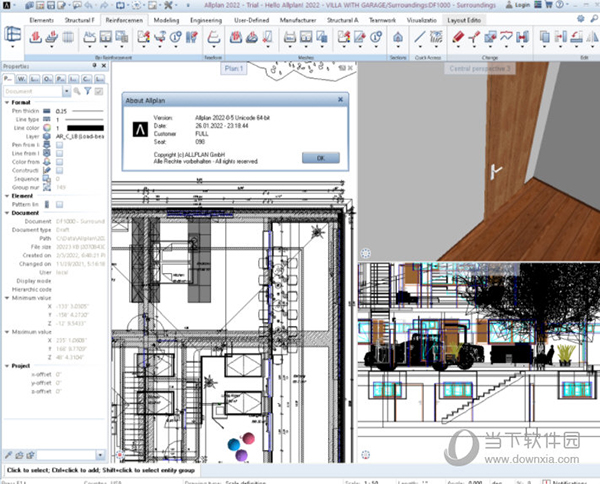The width and height of the screenshot is (600, 484).
Task: Enable the Construction line checkbox
Action: [x=60, y=170]
